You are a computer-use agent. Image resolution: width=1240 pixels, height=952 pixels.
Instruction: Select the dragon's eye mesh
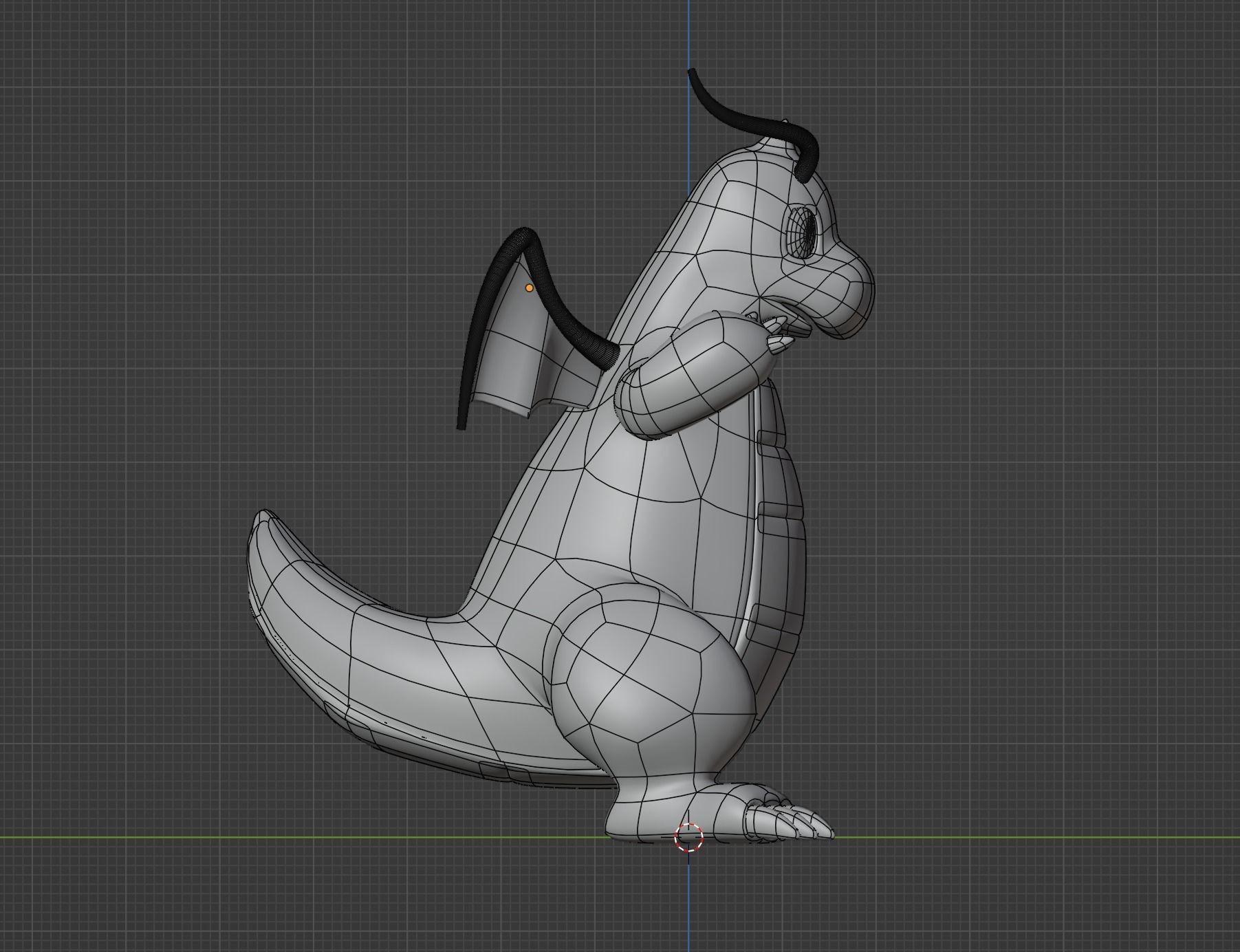coord(802,232)
